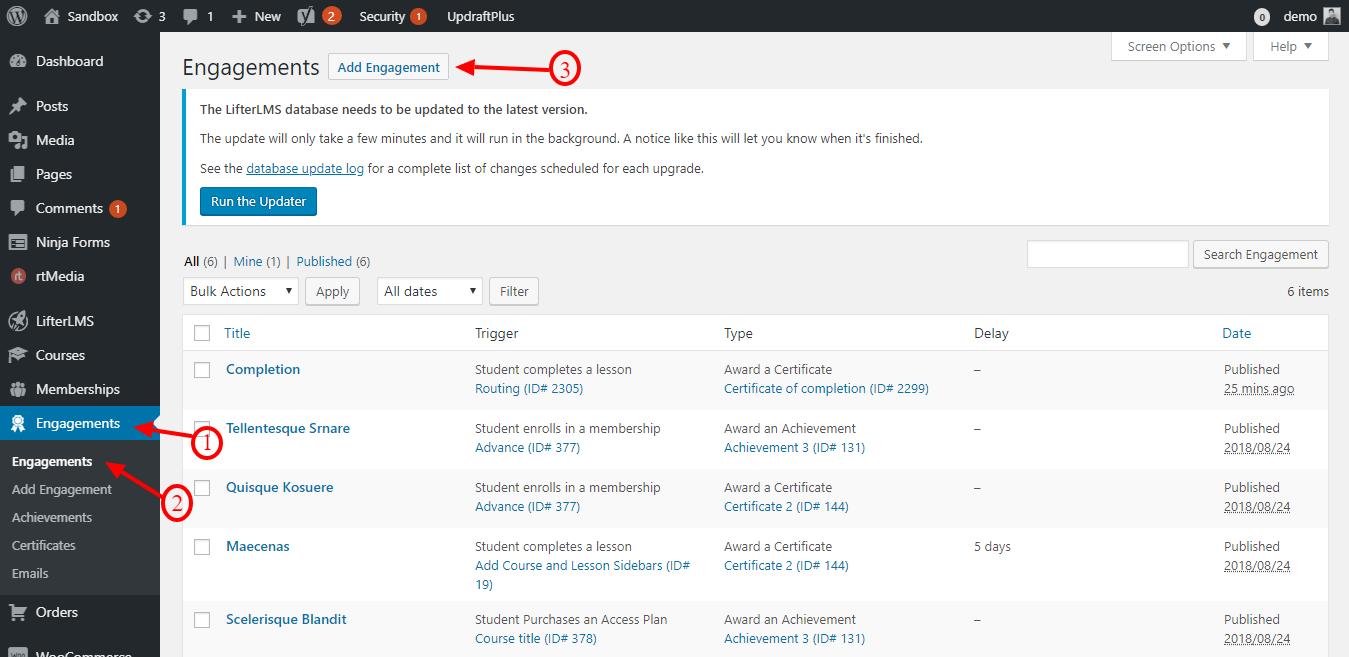Open Certificates submenu item
This screenshot has height=657, width=1349.
tap(44, 545)
